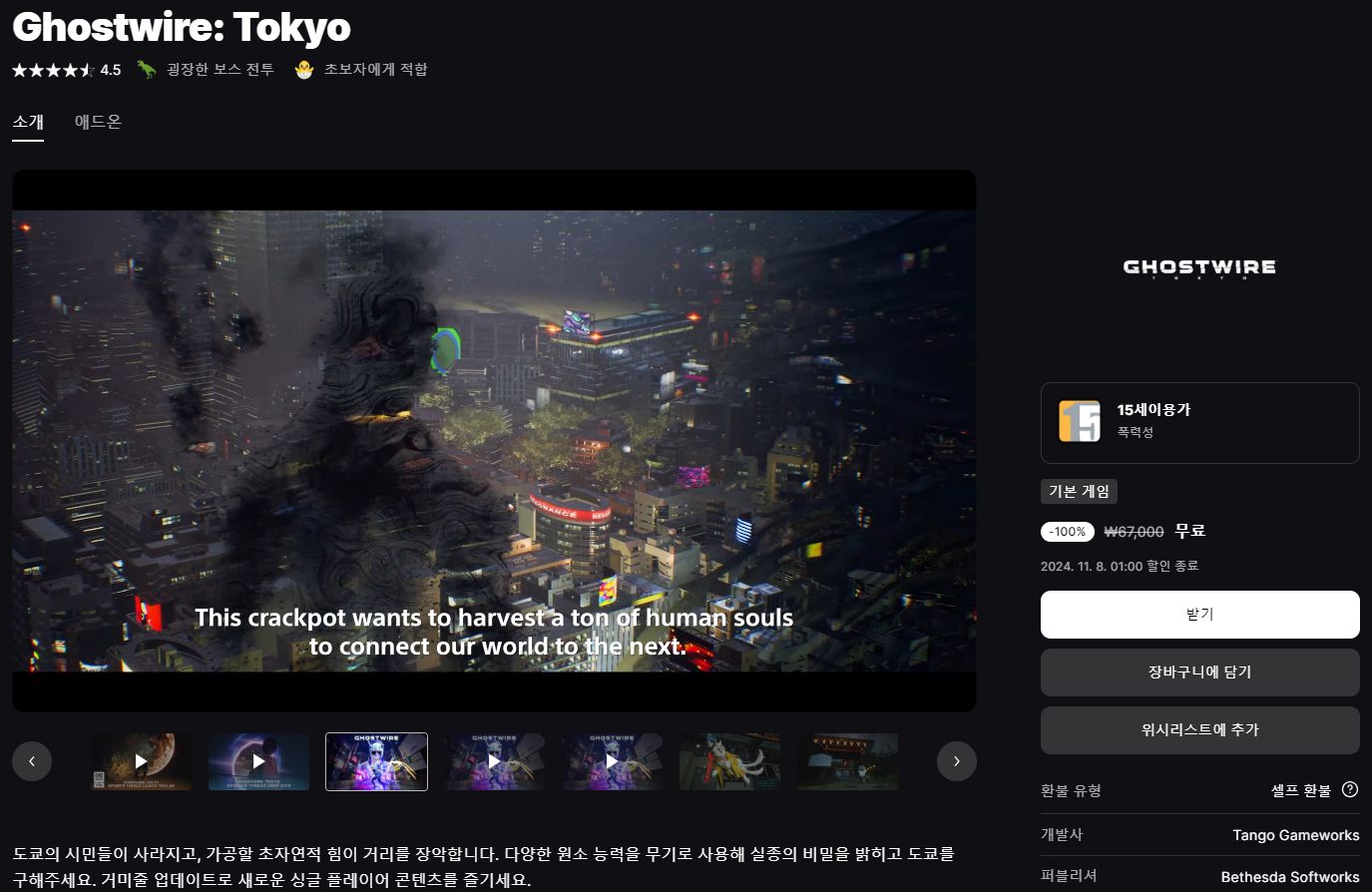Open developer Tango Gameworks link
1372x892 pixels.
point(1295,835)
